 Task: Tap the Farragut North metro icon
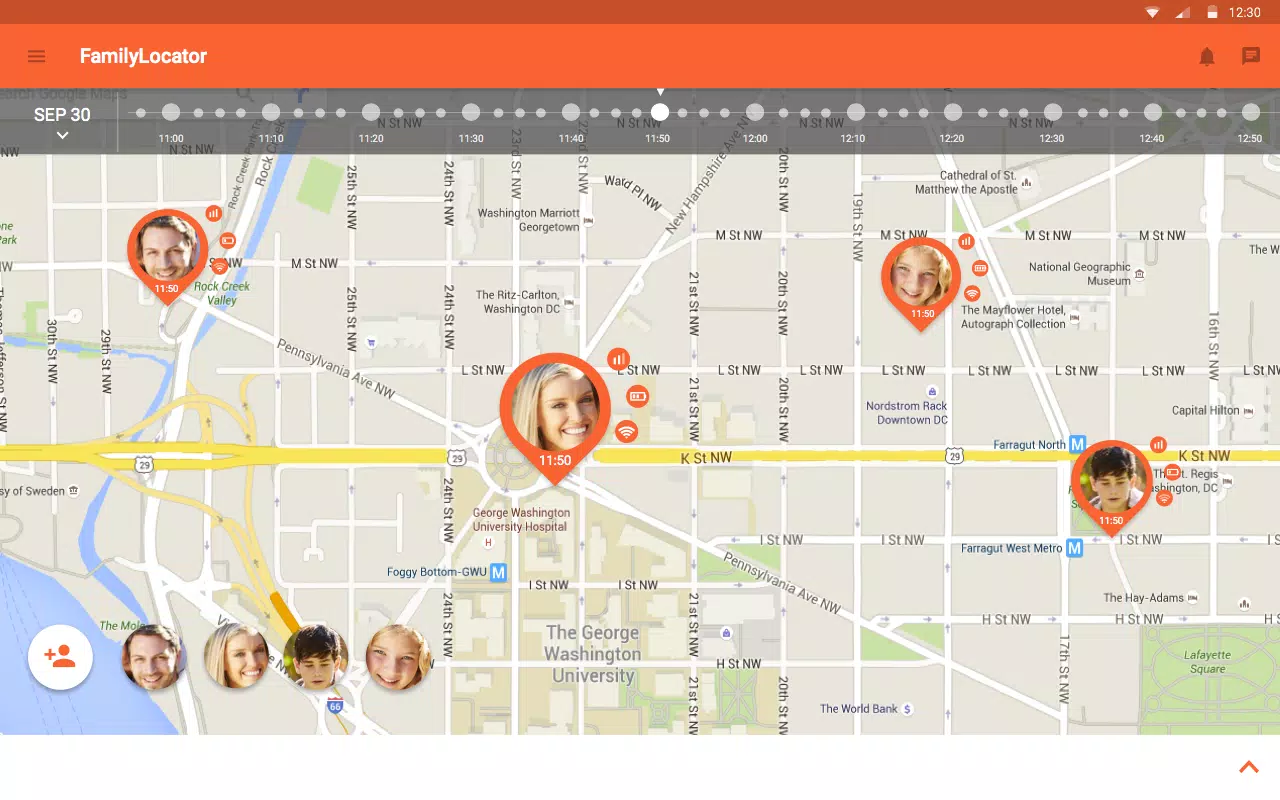(1077, 444)
